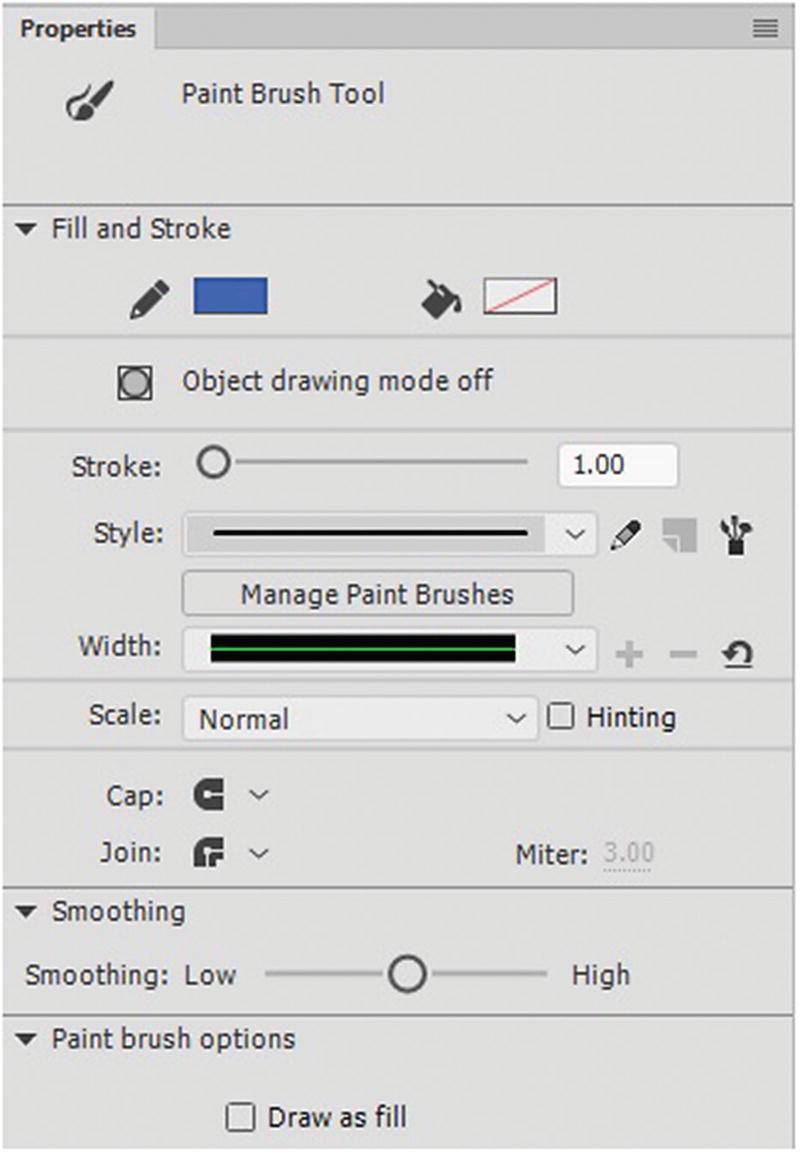This screenshot has height=1154, width=800.
Task: Open the blue stroke color swatch
Action: pos(230,297)
